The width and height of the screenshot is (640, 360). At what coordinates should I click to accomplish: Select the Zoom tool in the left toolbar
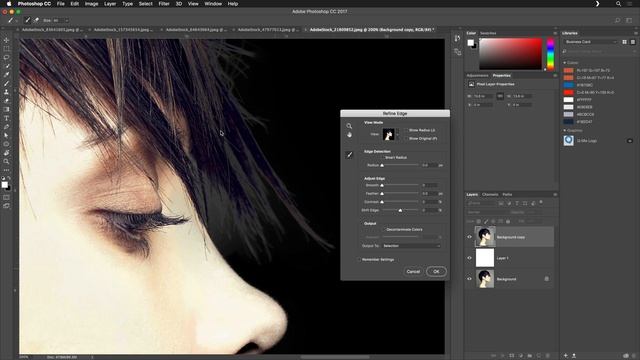(x=6, y=162)
